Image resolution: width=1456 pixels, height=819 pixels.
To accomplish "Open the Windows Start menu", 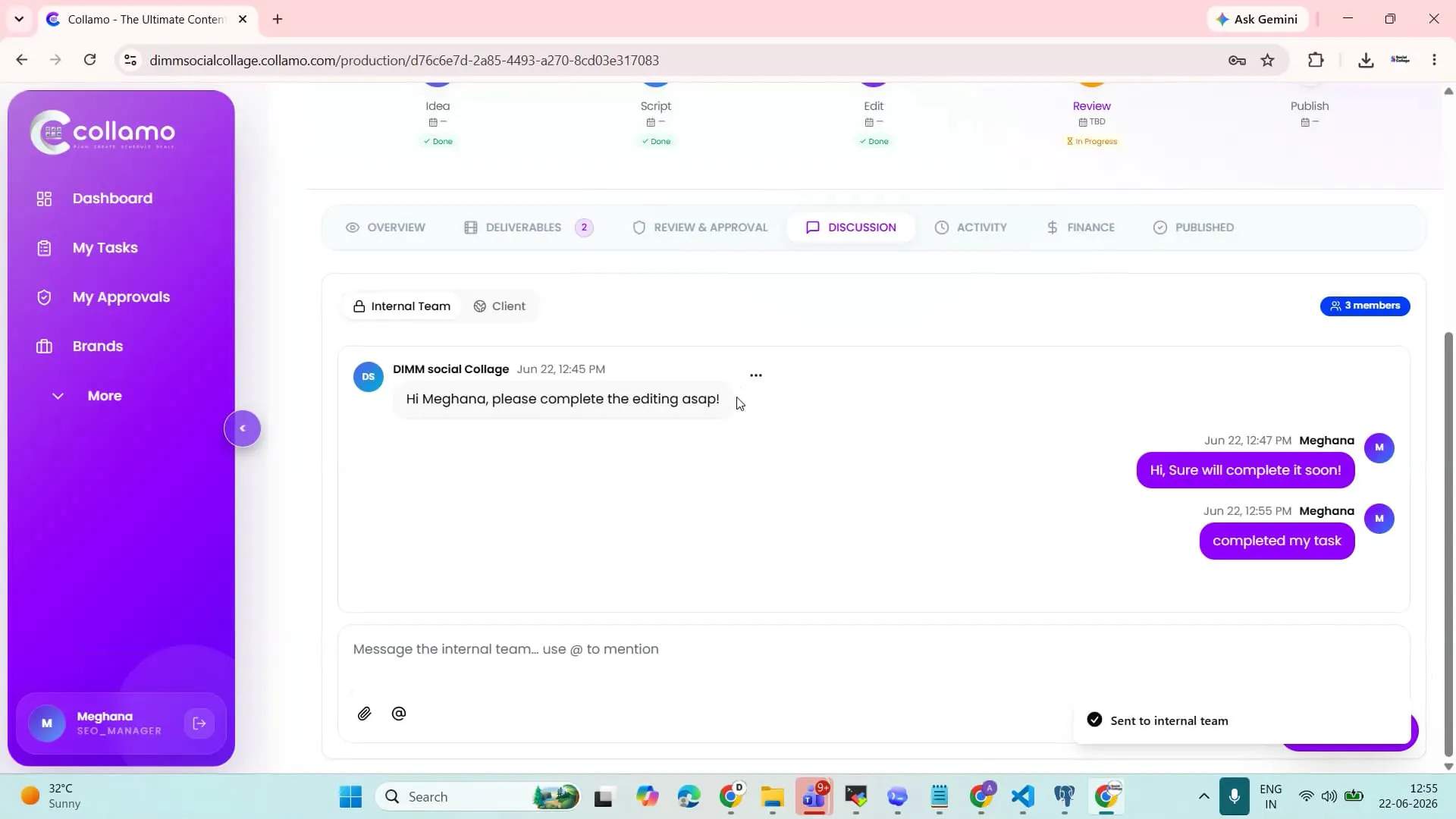I will click(350, 797).
